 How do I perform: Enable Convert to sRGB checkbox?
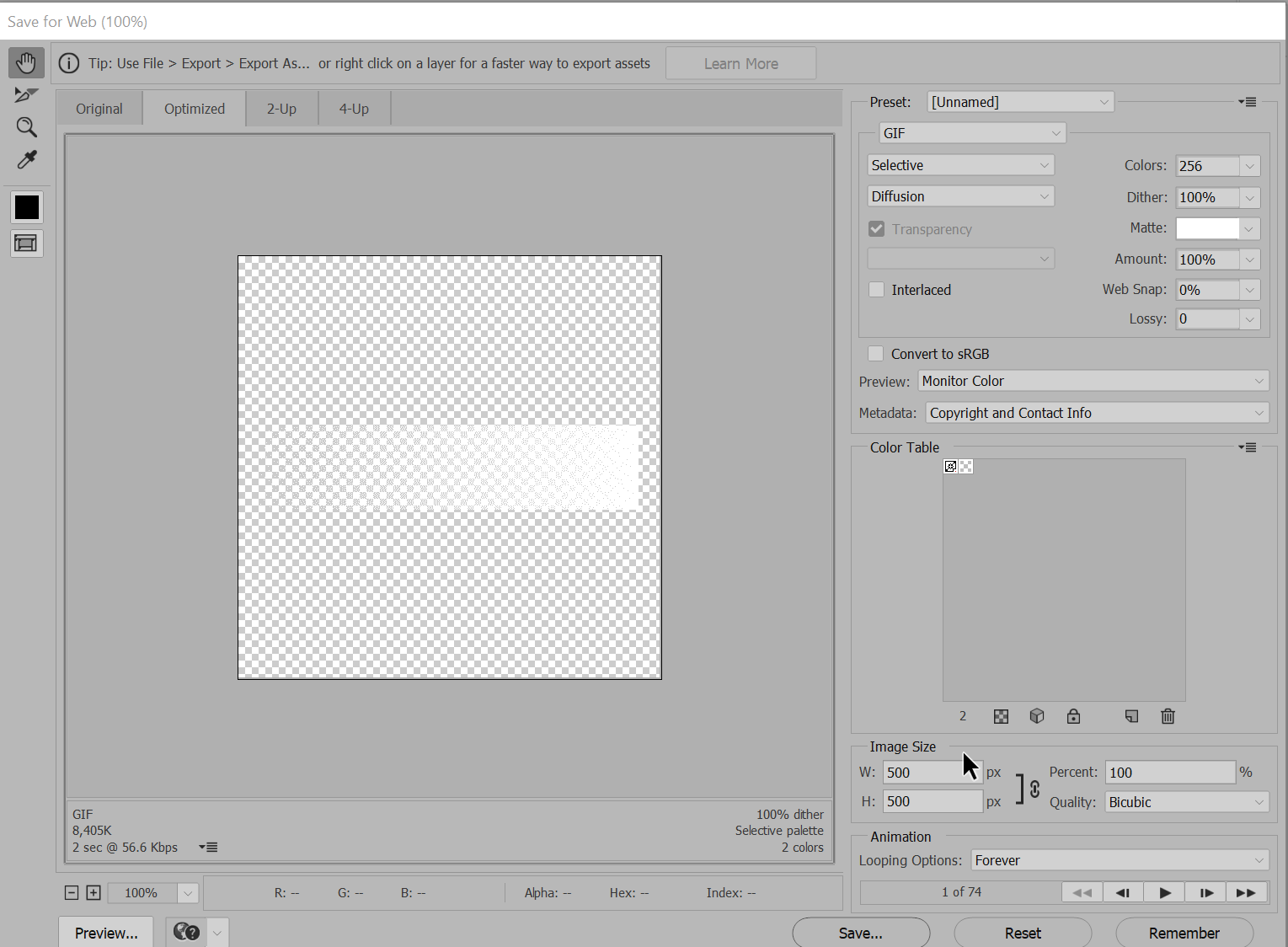[x=876, y=354]
